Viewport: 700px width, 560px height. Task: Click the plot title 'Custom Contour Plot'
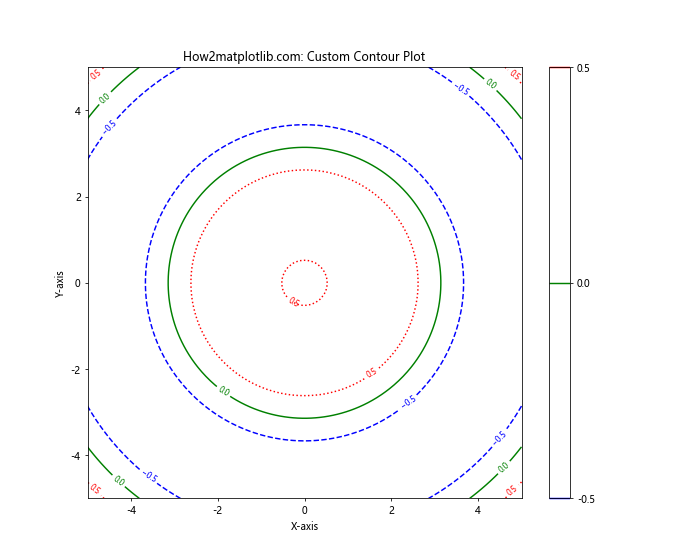tap(304, 57)
